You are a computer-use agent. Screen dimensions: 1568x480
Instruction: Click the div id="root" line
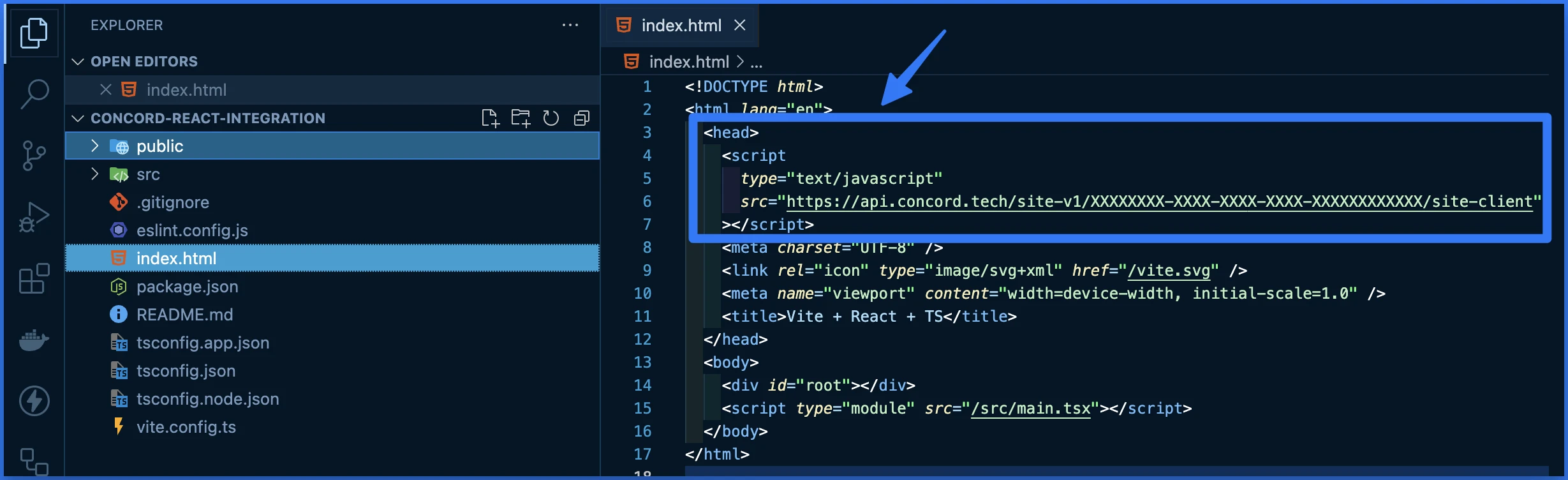(x=818, y=386)
